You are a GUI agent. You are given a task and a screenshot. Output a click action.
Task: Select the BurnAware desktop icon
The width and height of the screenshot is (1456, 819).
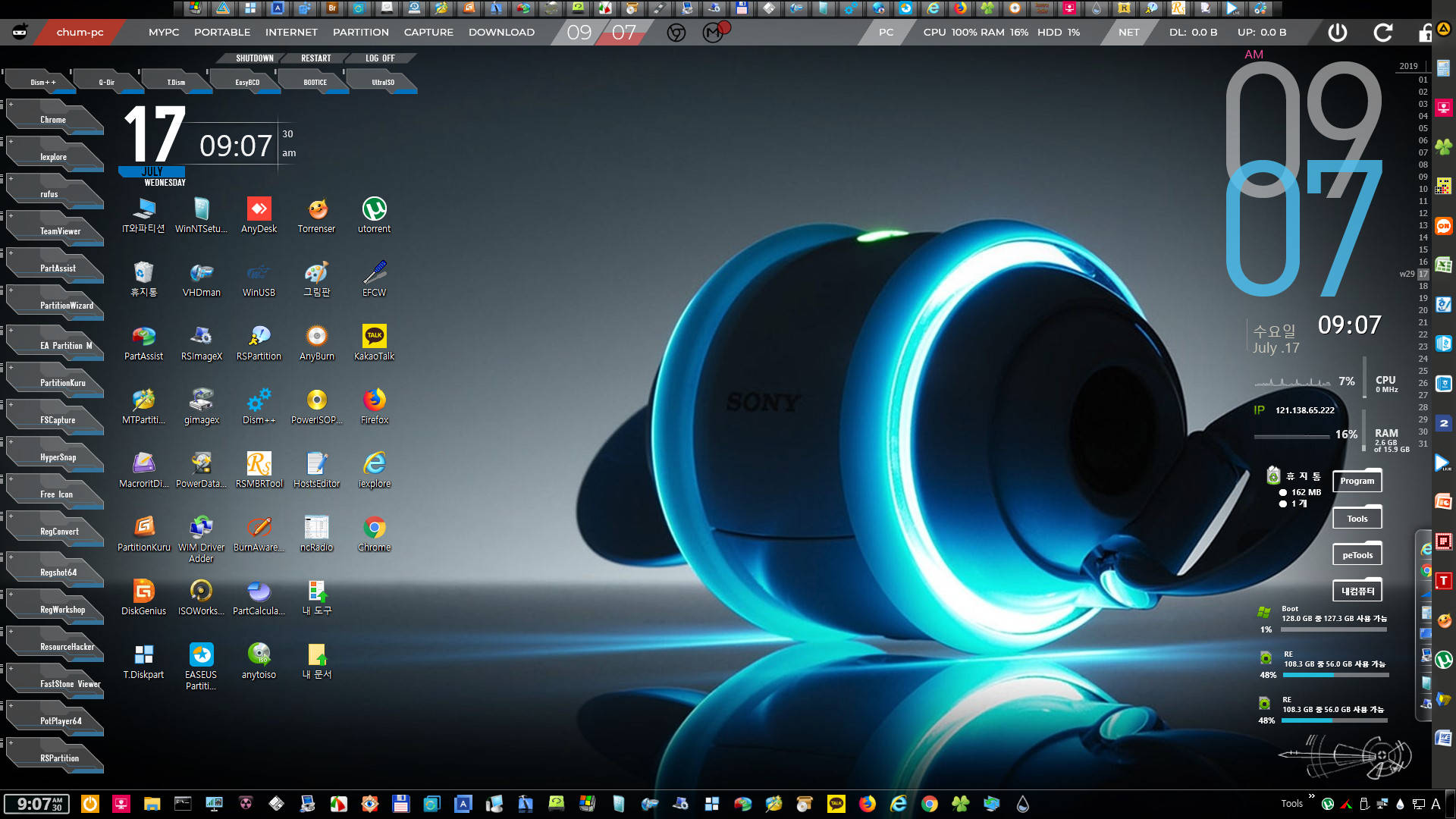tap(259, 534)
